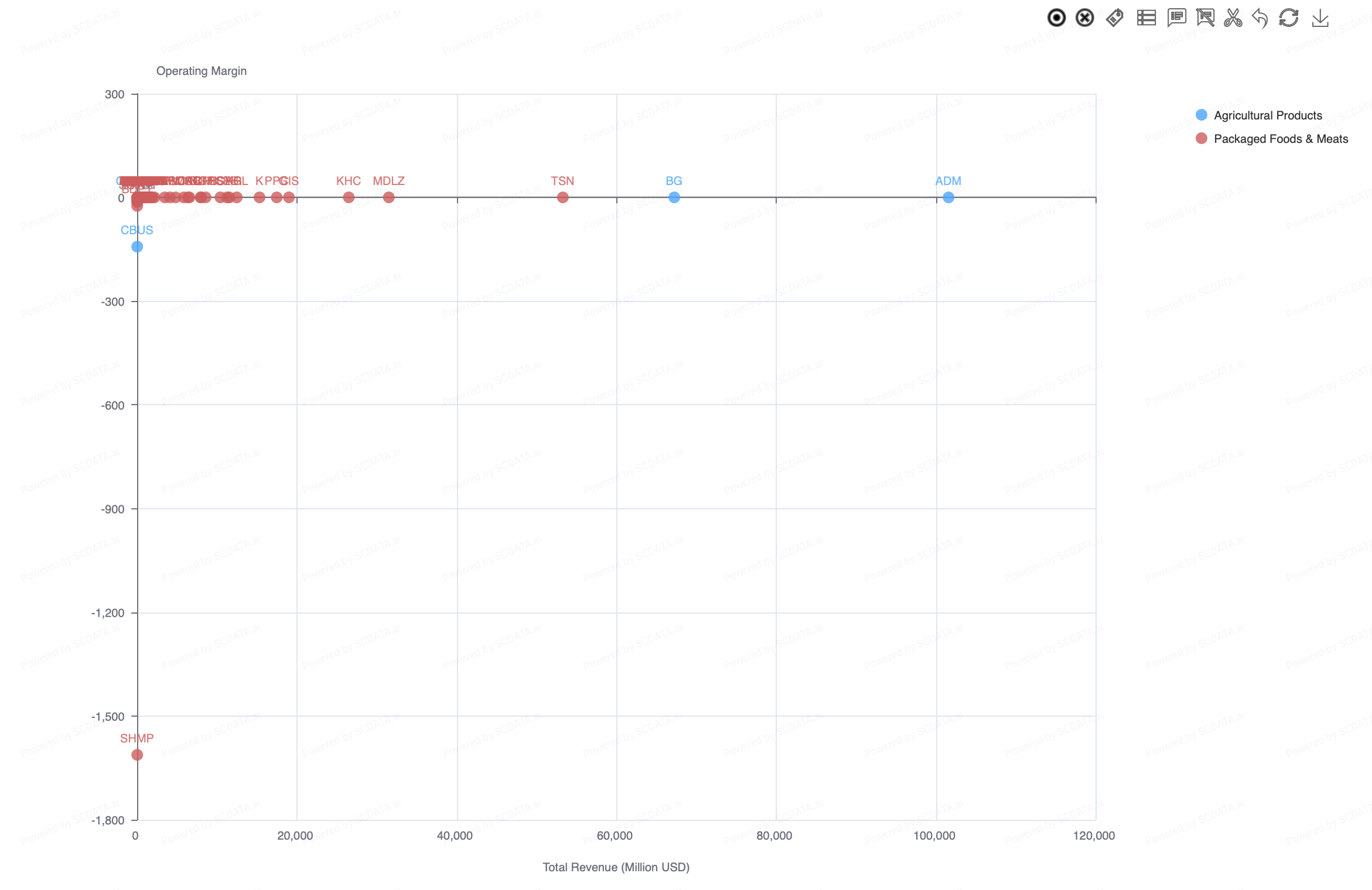Click the speech bubble tooltip icon
The width and height of the screenshot is (1372, 890).
click(x=1176, y=18)
